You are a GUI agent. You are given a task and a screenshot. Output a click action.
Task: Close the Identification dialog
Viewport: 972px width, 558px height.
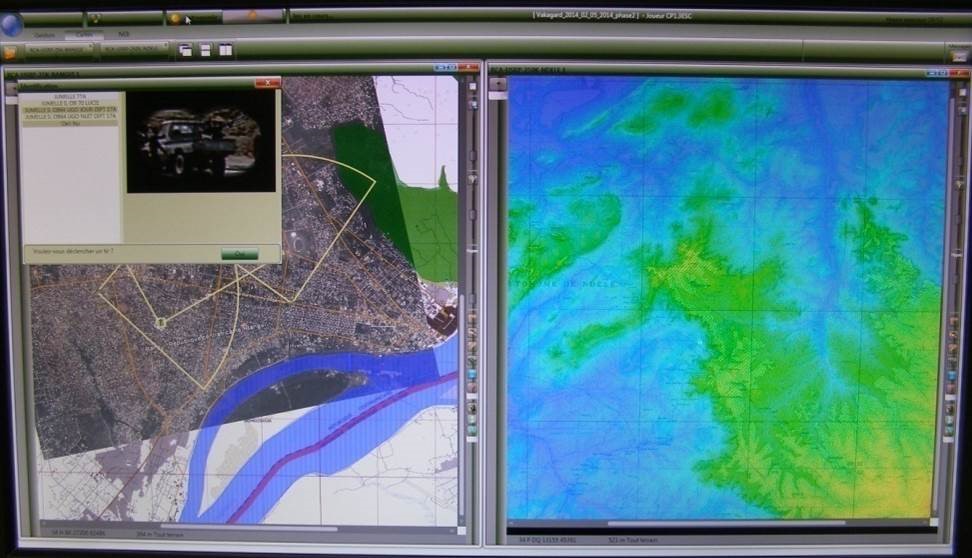(x=267, y=84)
